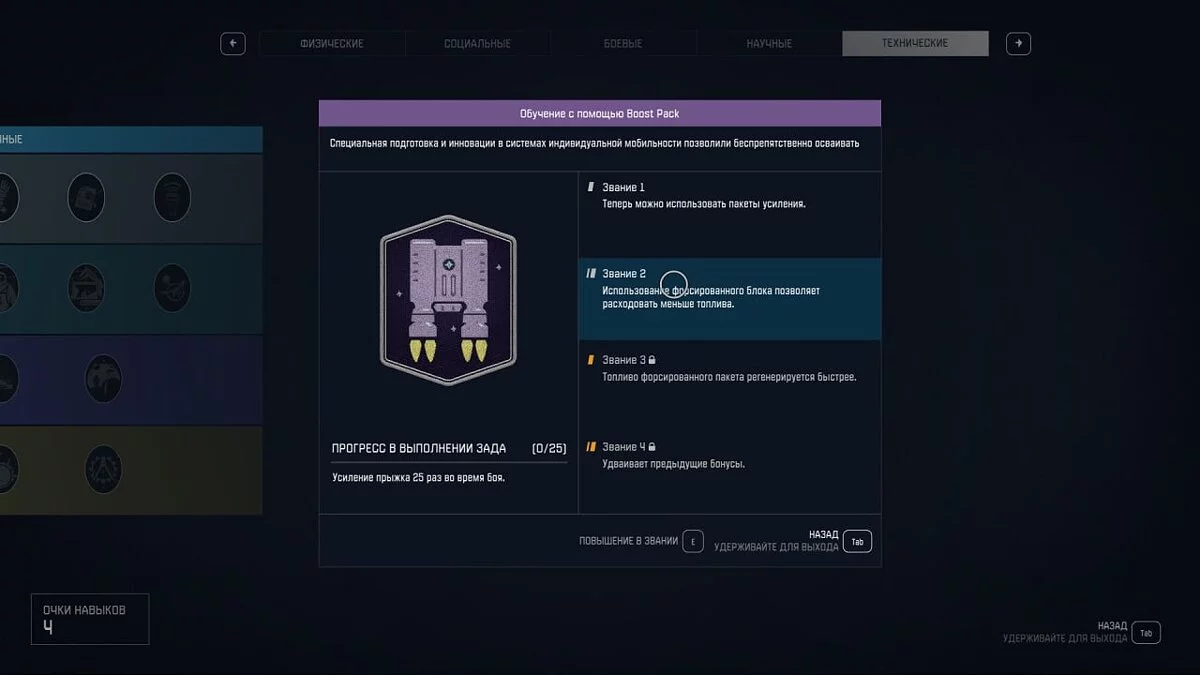Click the partially visible НЫЕ category header bar
The height and width of the screenshot is (675, 1200).
[x=131, y=139]
